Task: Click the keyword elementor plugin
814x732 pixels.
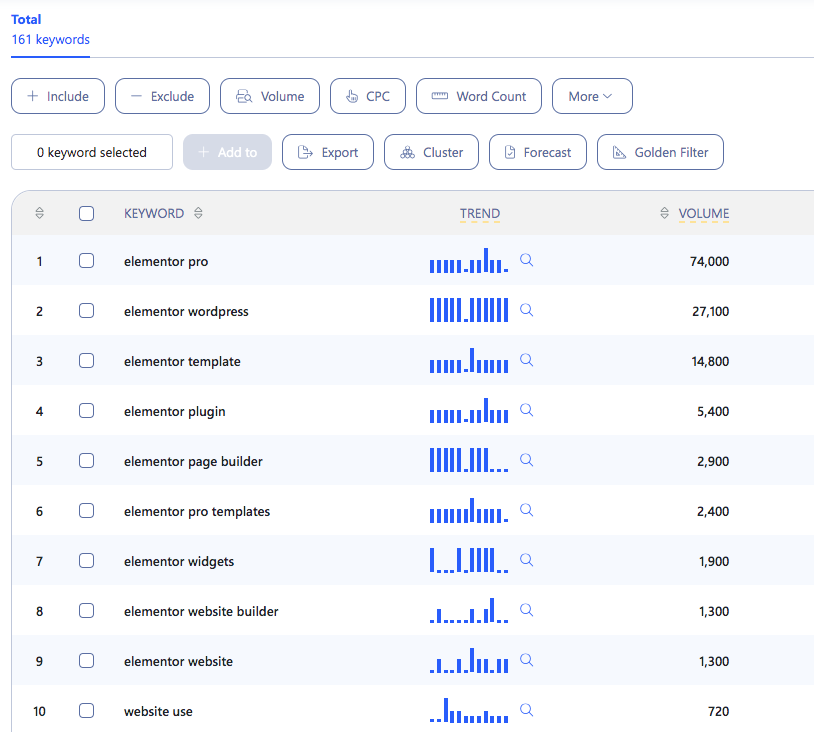Action: (x=174, y=412)
